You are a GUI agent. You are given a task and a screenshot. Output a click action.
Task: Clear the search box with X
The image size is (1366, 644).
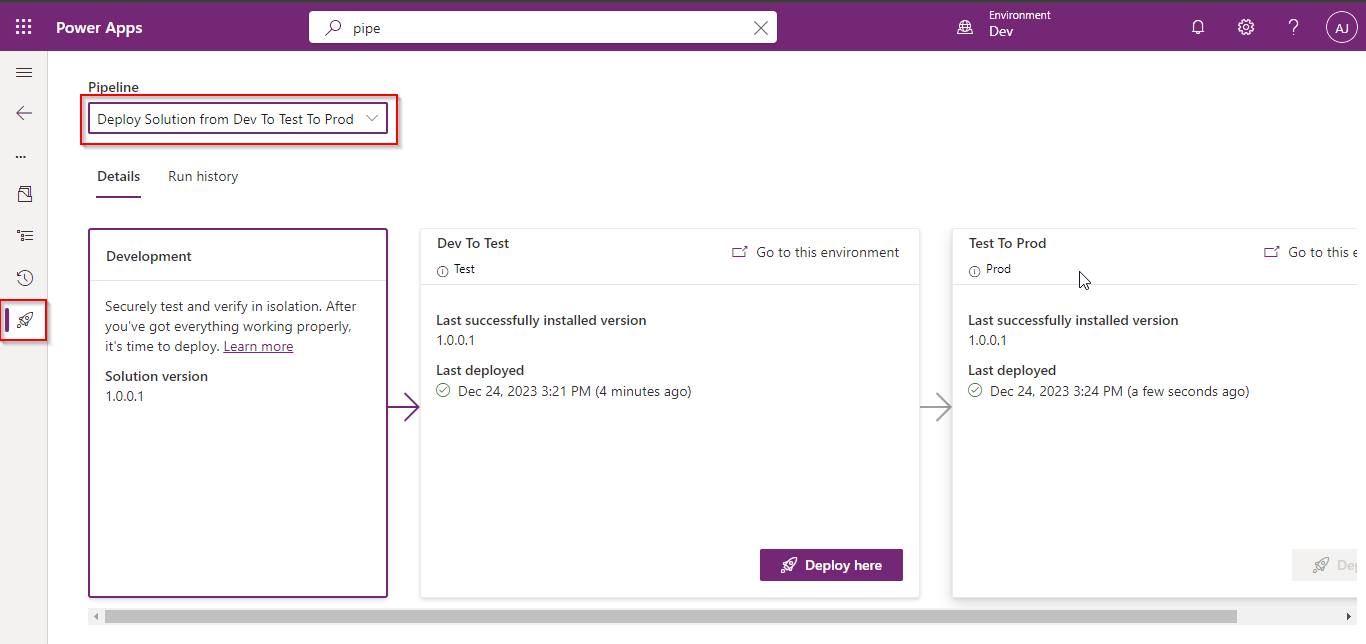pos(761,28)
